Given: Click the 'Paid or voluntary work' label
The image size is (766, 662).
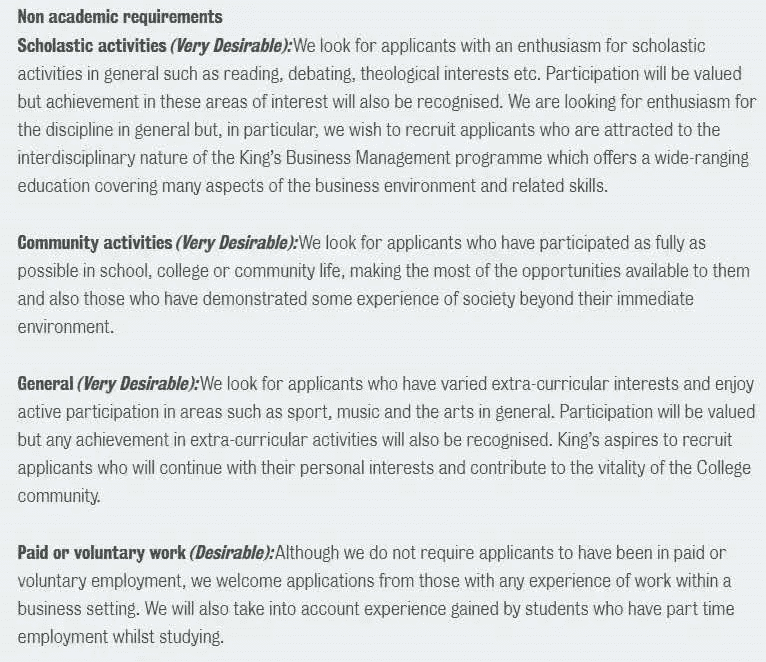Looking at the screenshot, I should pyautogui.click(x=101, y=552).
